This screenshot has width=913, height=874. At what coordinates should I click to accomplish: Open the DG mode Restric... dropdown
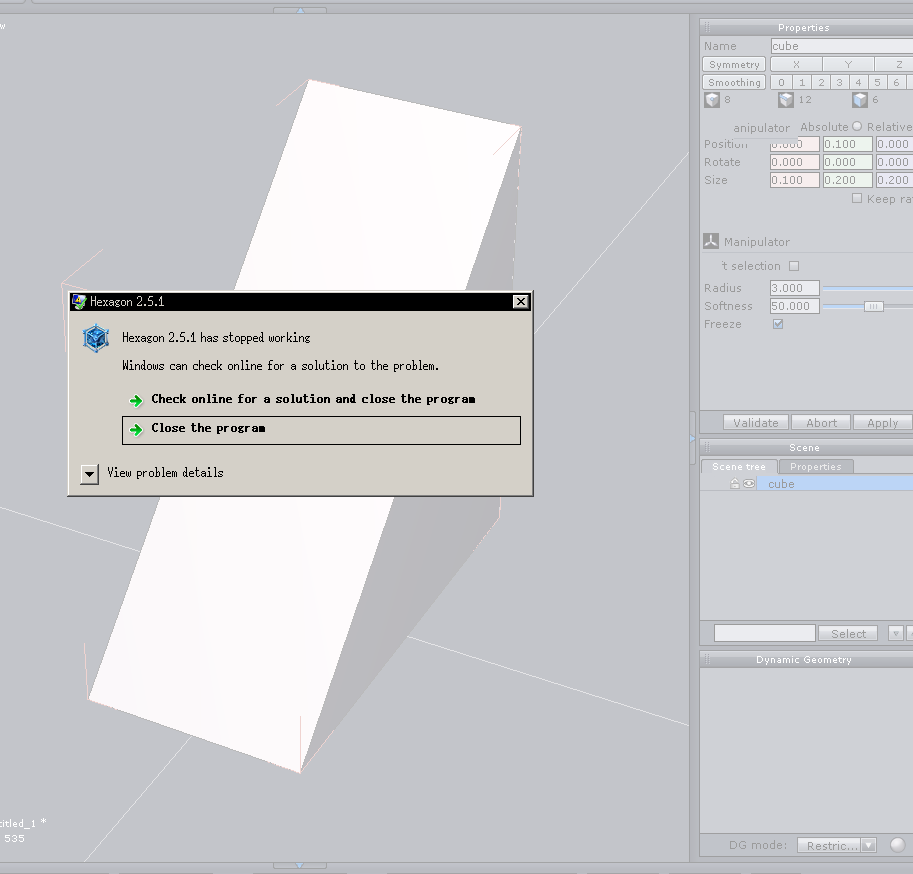point(837,845)
